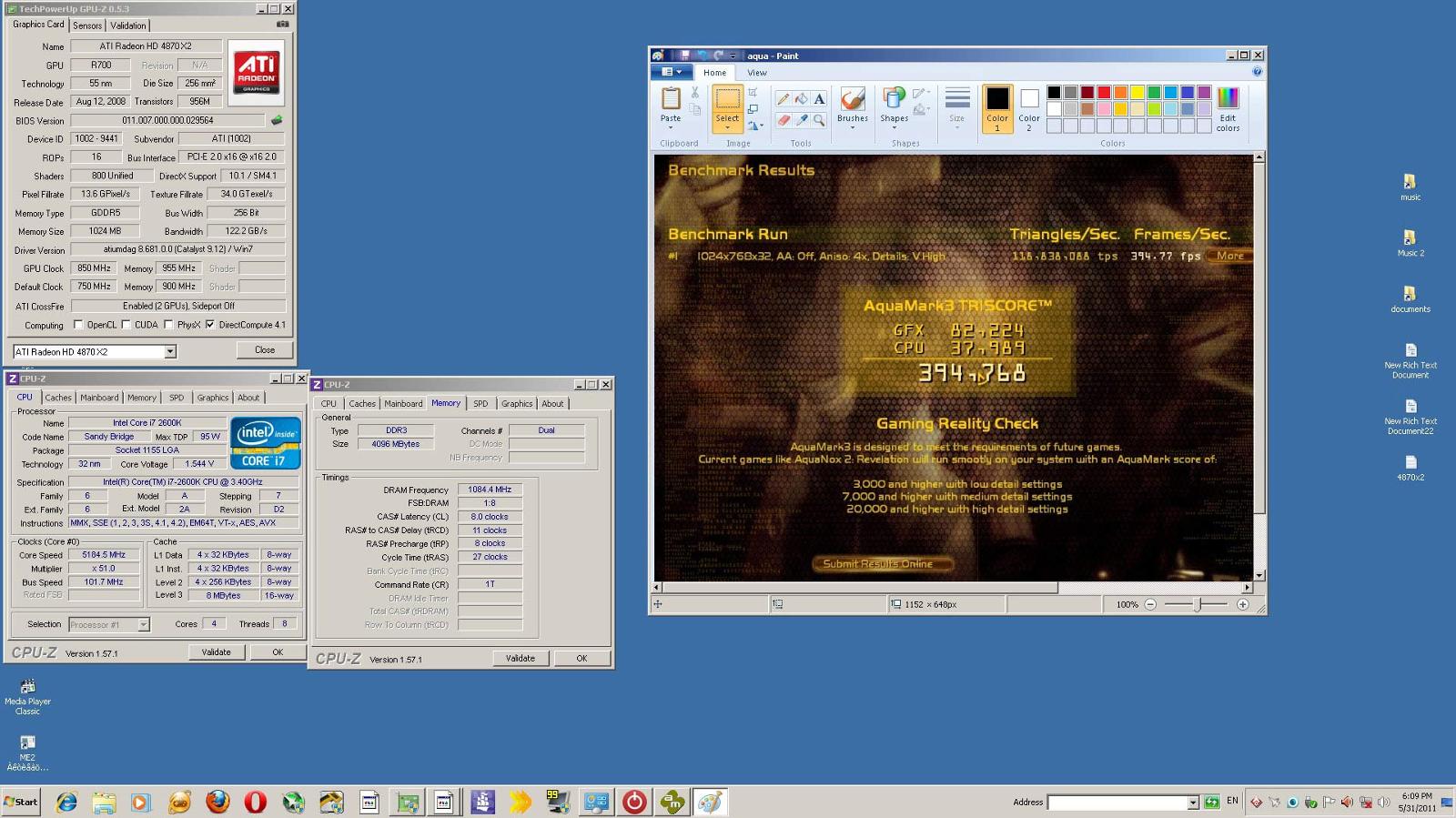The width and height of the screenshot is (1456, 818).
Task: Select the Eraser tool in Paint
Action: tap(783, 119)
